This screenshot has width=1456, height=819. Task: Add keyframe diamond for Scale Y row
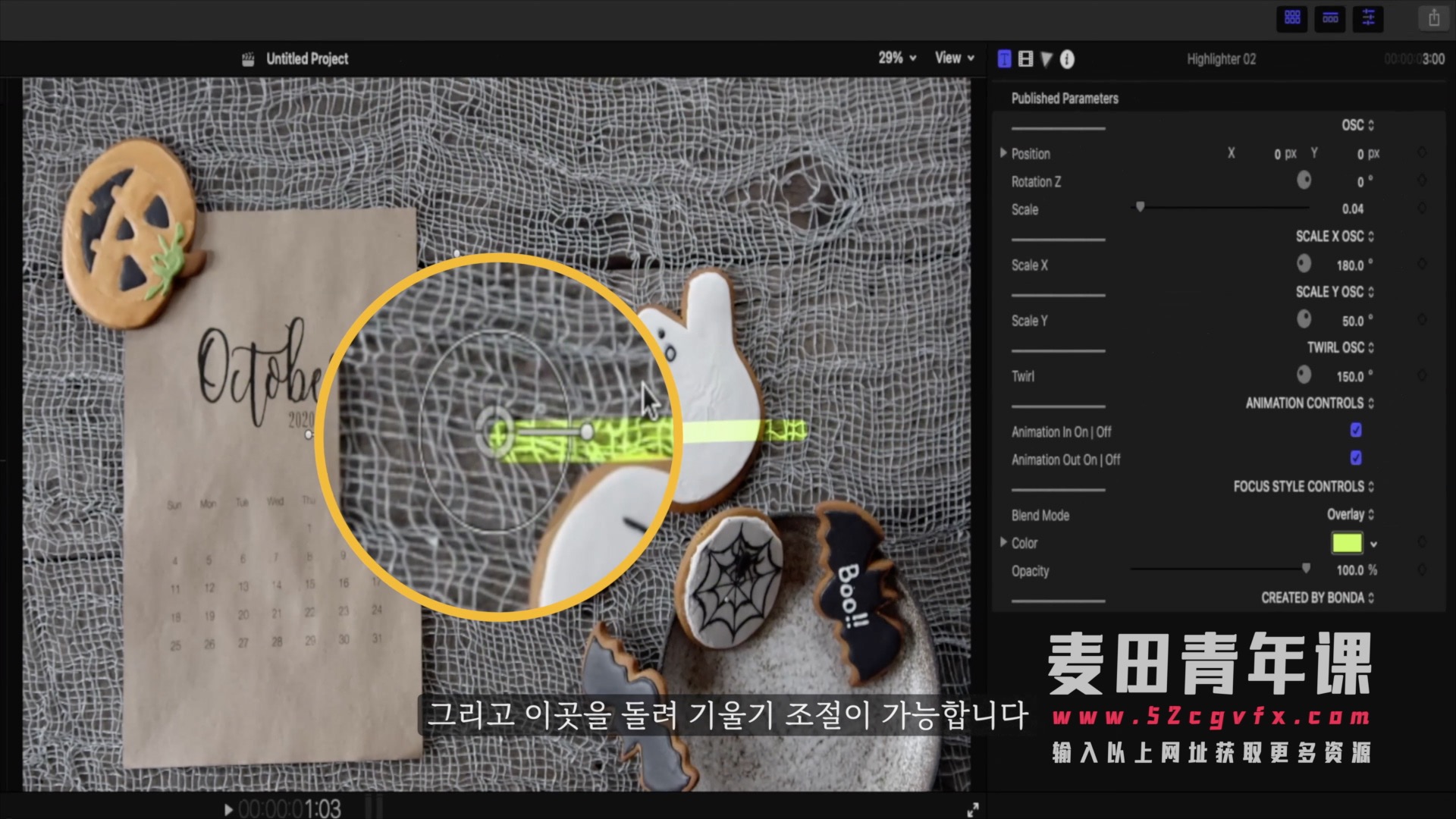pyautogui.click(x=1422, y=320)
